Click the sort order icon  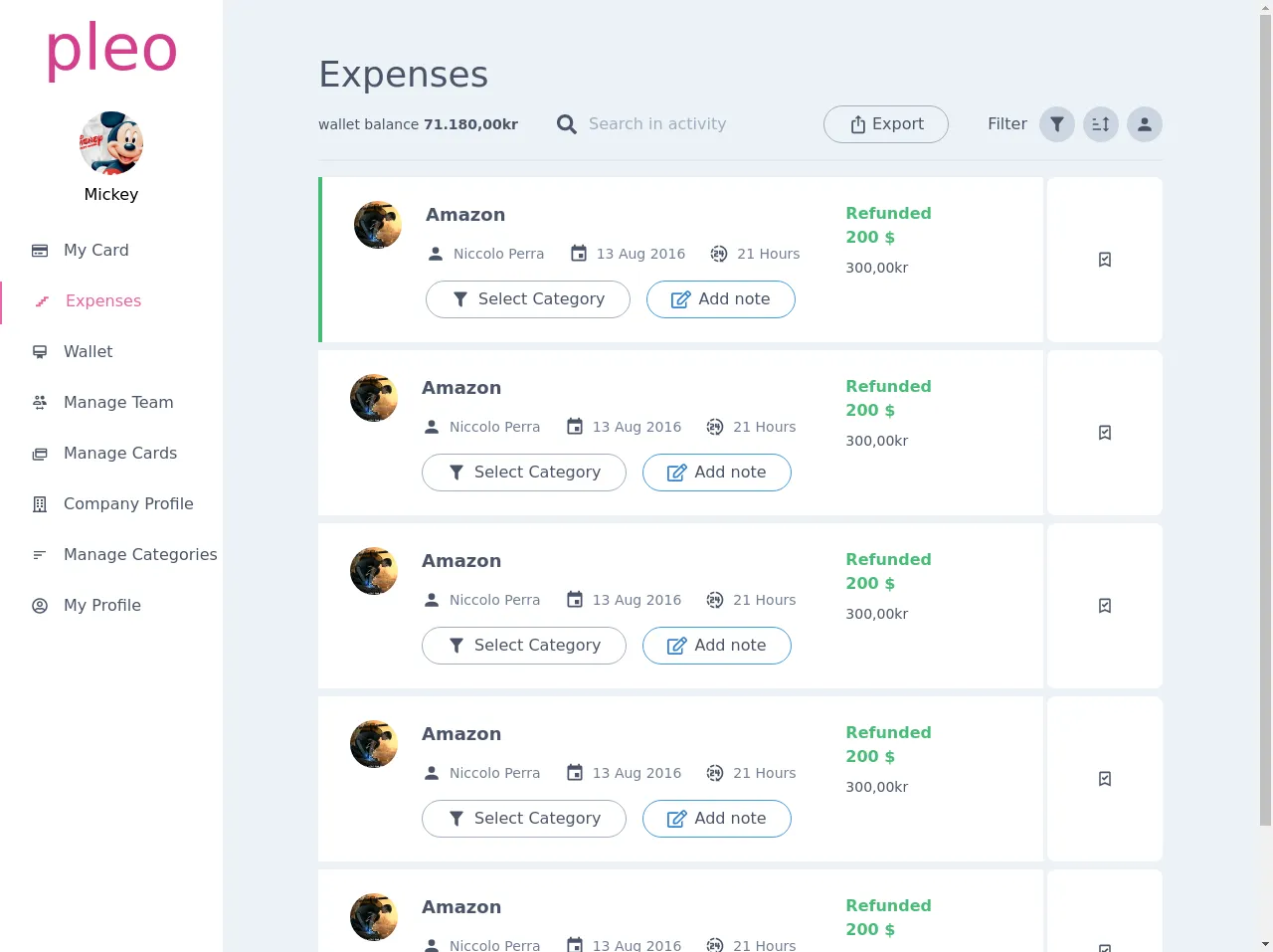tap(1101, 124)
